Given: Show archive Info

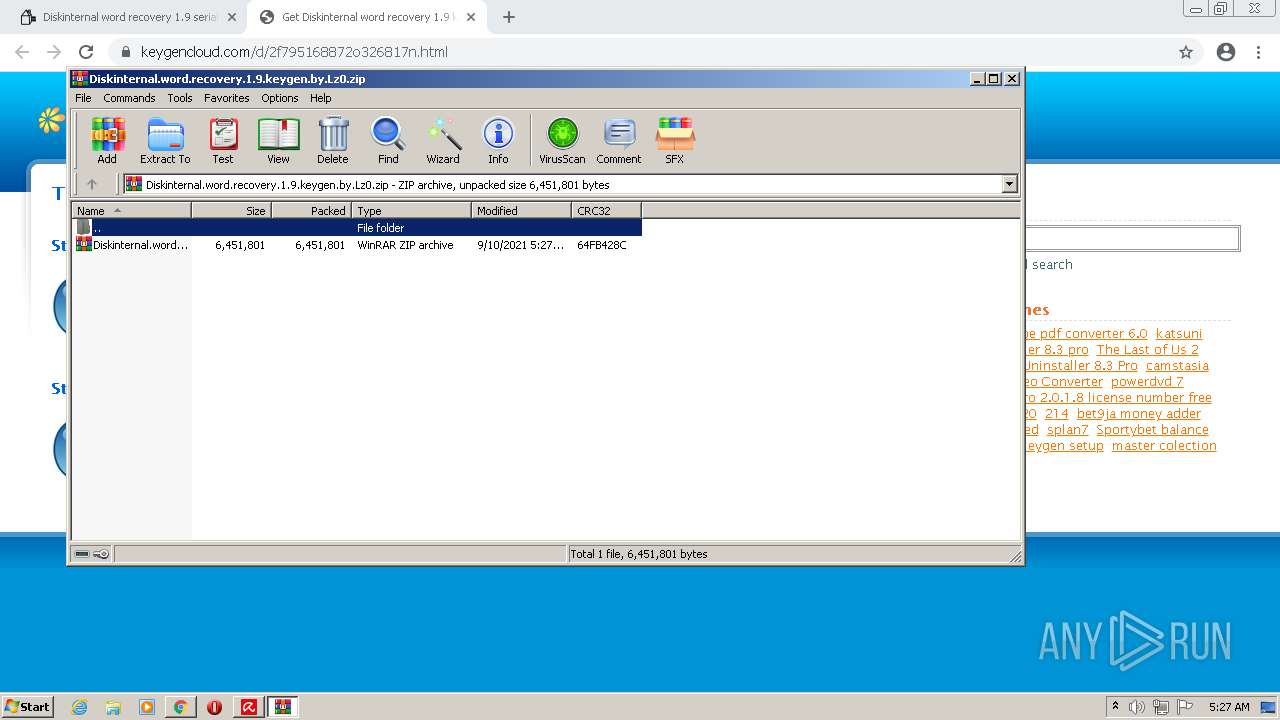Looking at the screenshot, I should pos(498,140).
